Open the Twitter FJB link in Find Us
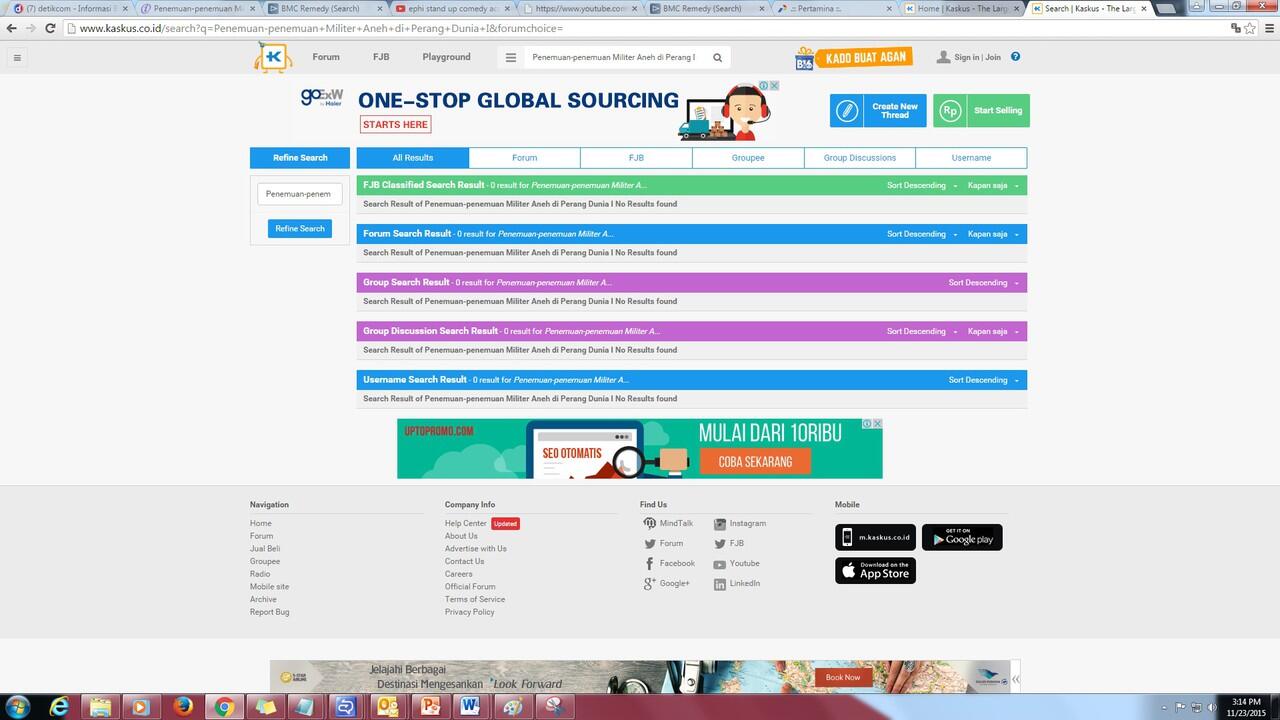1280x720 pixels. pos(729,543)
